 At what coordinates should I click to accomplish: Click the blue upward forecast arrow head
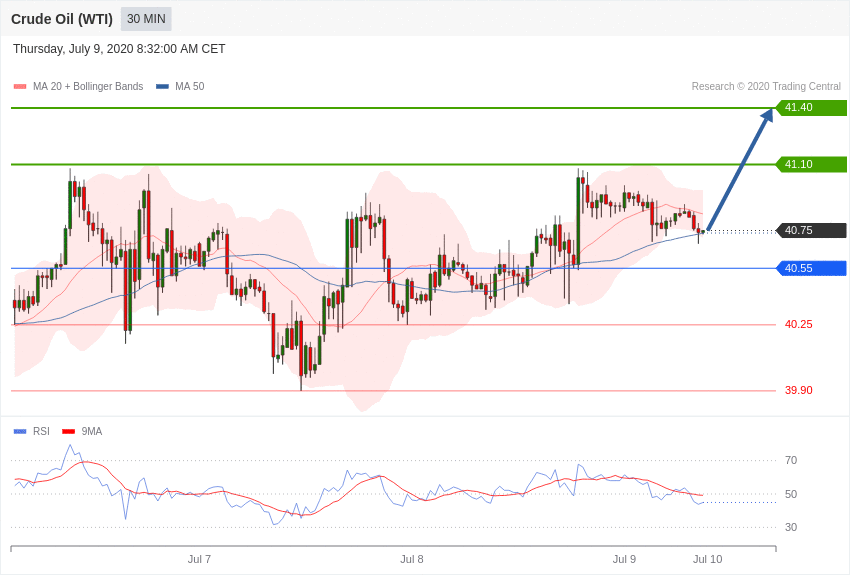coord(767,115)
